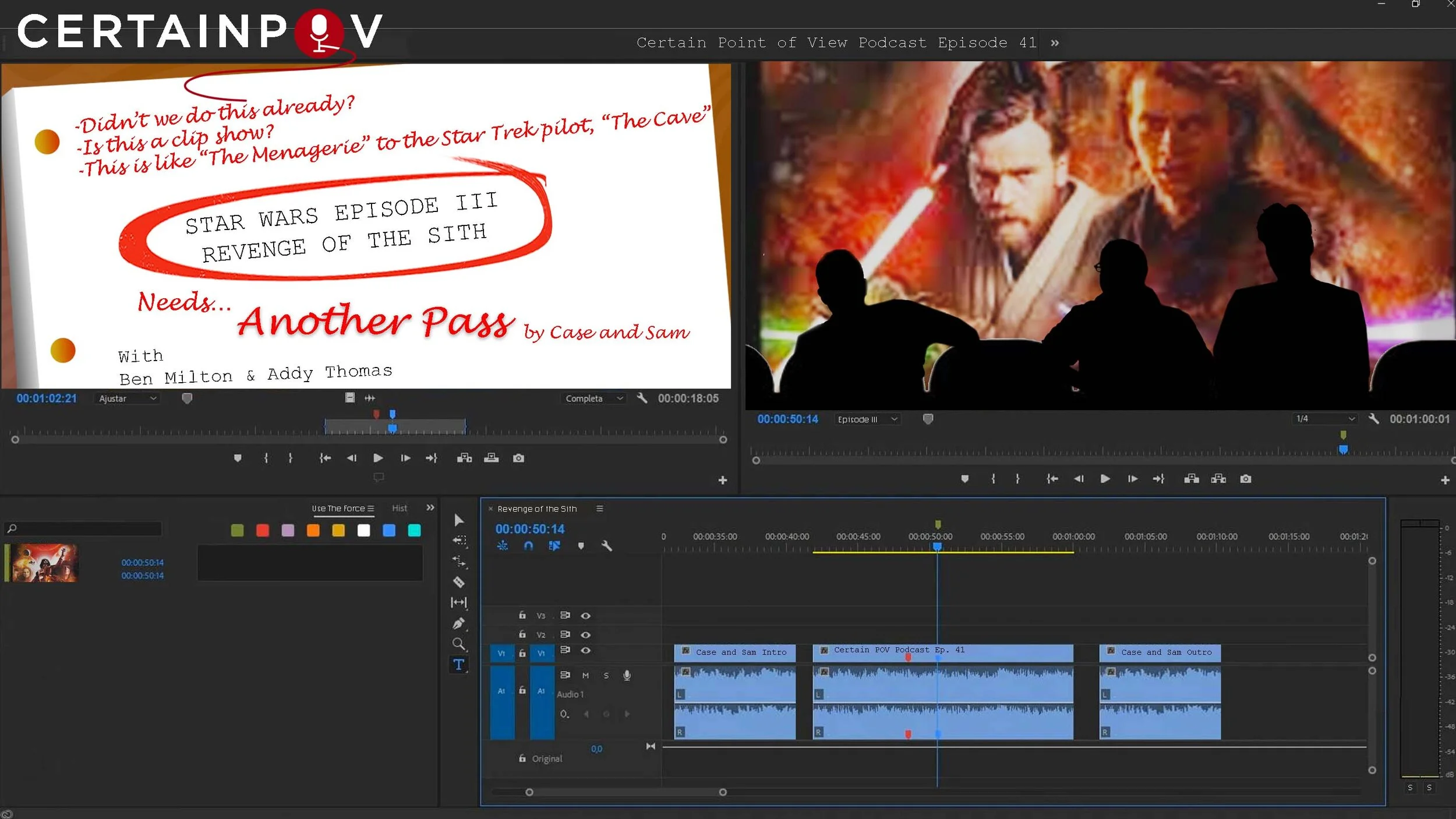This screenshot has height=819, width=1456.
Task: Mute Audio 1 track with M
Action: (x=585, y=676)
